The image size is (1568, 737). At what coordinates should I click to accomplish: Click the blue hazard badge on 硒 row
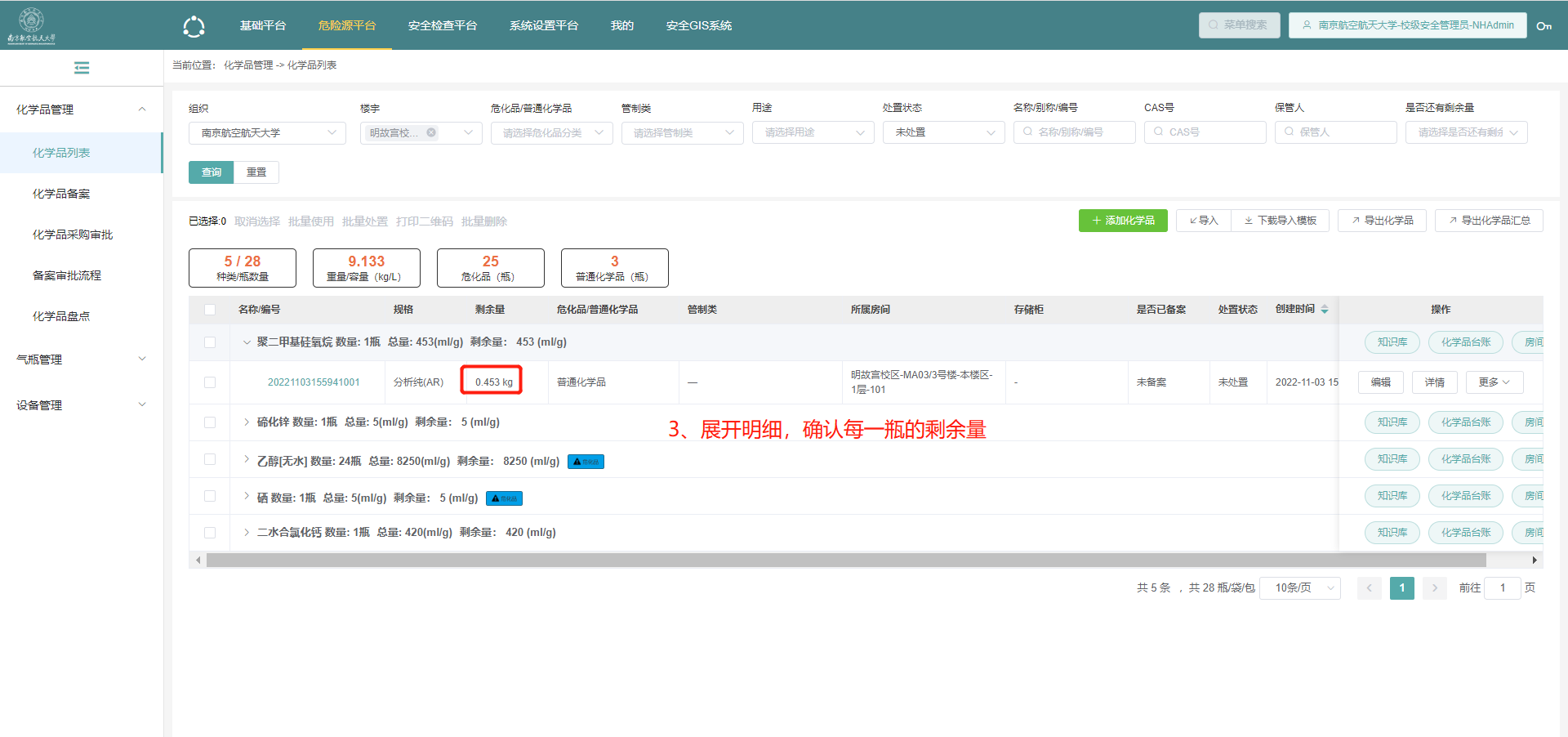(504, 498)
